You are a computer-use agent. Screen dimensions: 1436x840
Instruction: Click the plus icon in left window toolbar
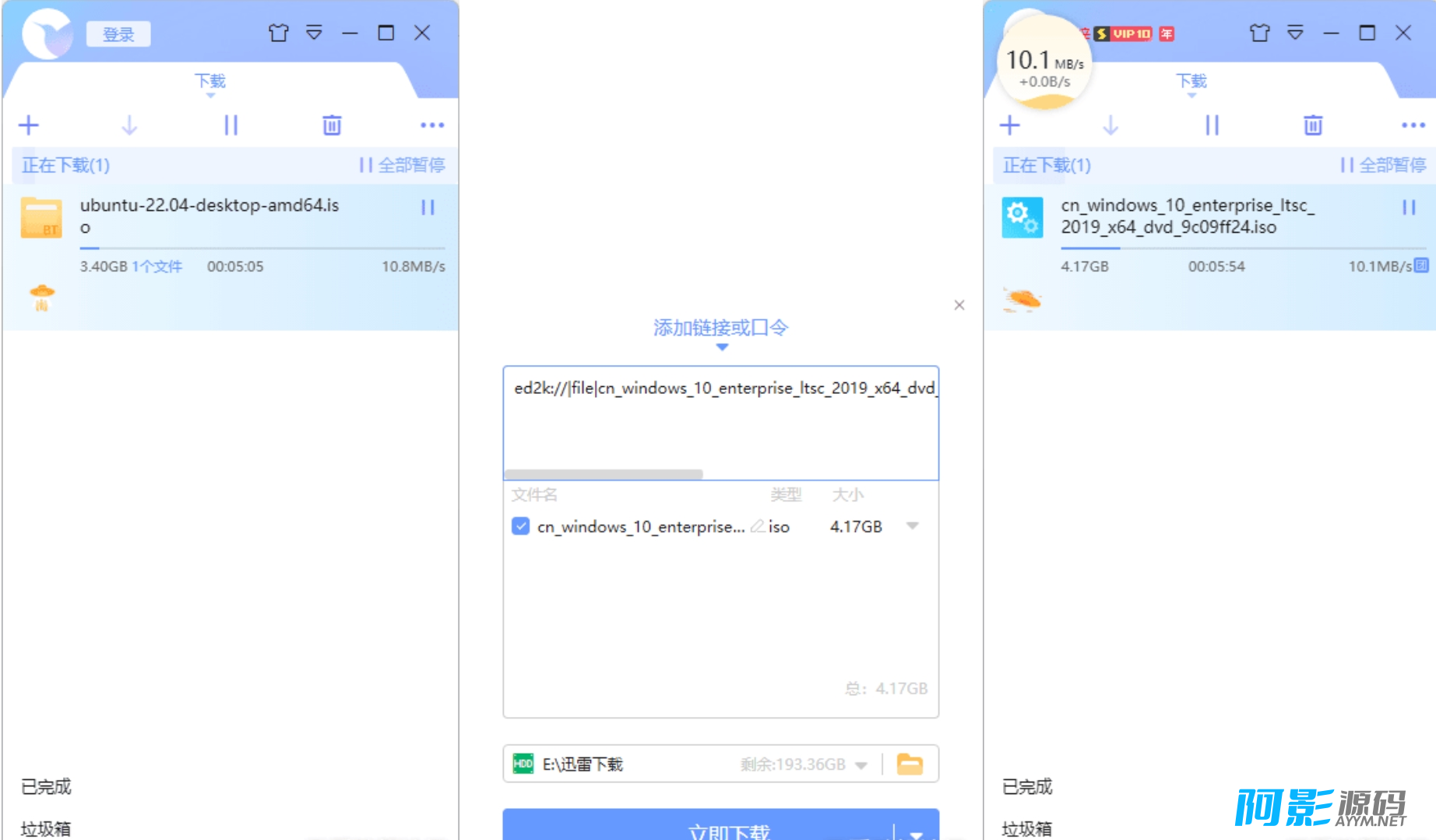pyautogui.click(x=29, y=125)
